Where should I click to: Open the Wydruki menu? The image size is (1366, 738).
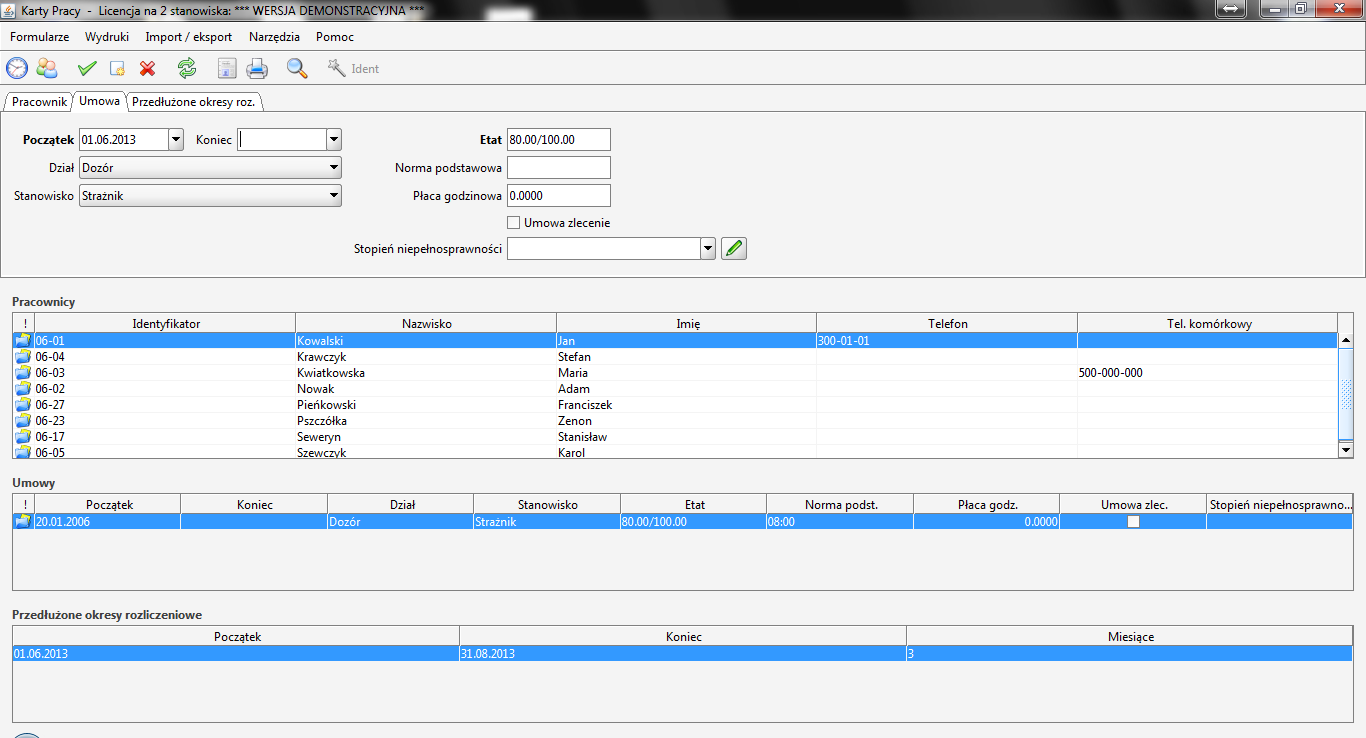tap(107, 37)
